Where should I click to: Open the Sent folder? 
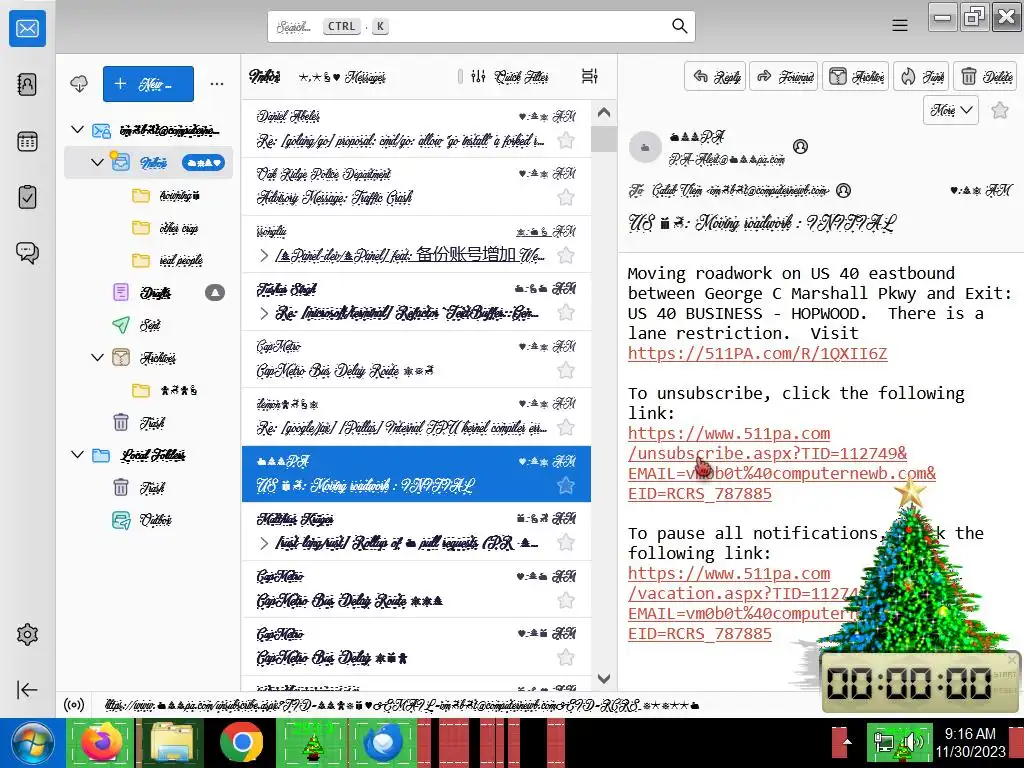(x=150, y=325)
